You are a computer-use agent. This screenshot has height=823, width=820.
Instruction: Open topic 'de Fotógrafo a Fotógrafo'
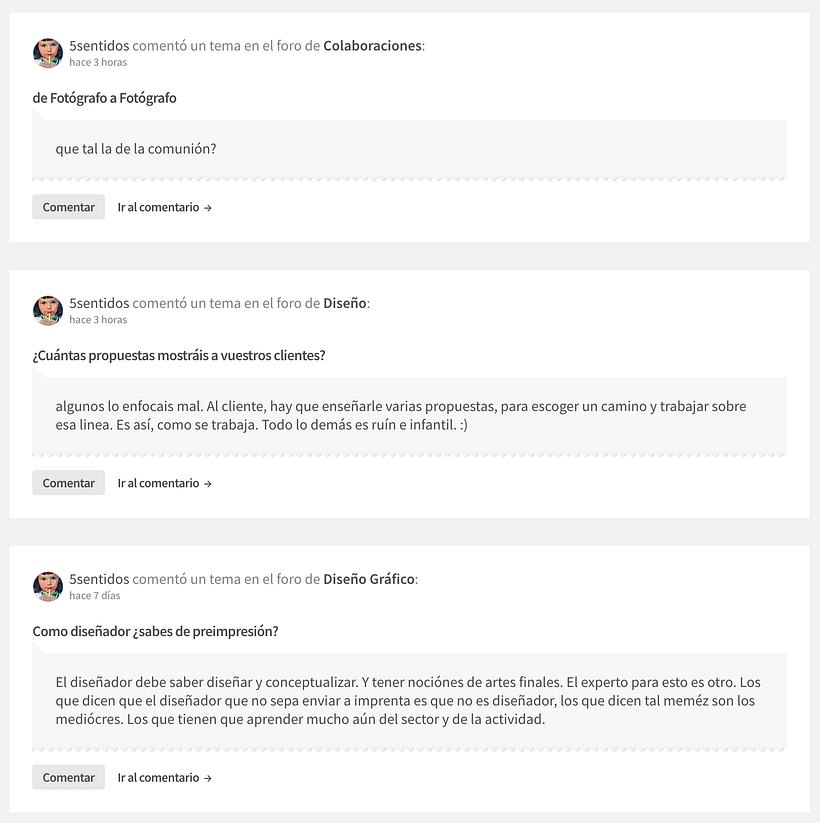104,98
